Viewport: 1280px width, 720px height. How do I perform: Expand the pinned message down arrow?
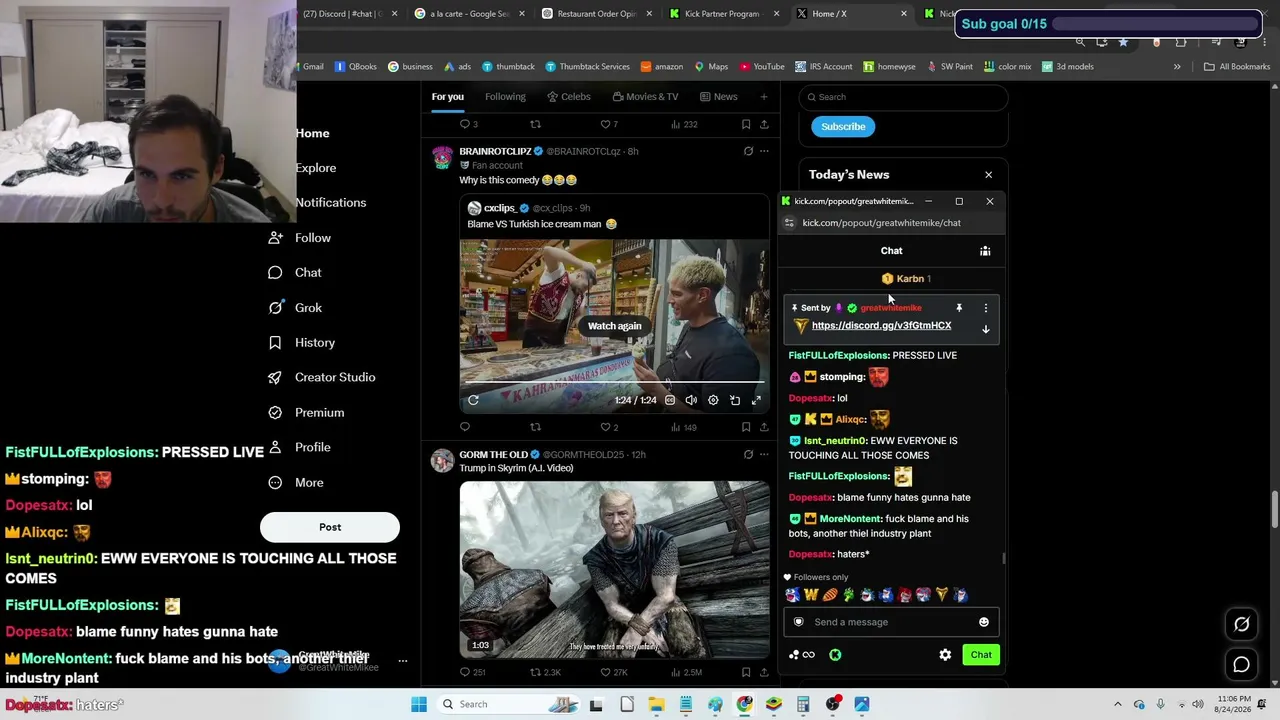point(985,329)
